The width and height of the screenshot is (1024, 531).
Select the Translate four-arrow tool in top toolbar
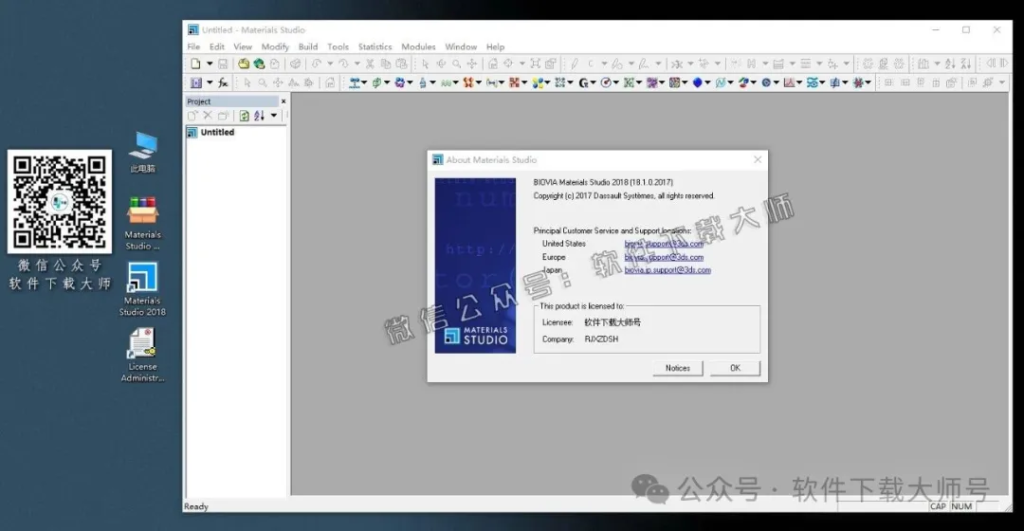[472, 64]
